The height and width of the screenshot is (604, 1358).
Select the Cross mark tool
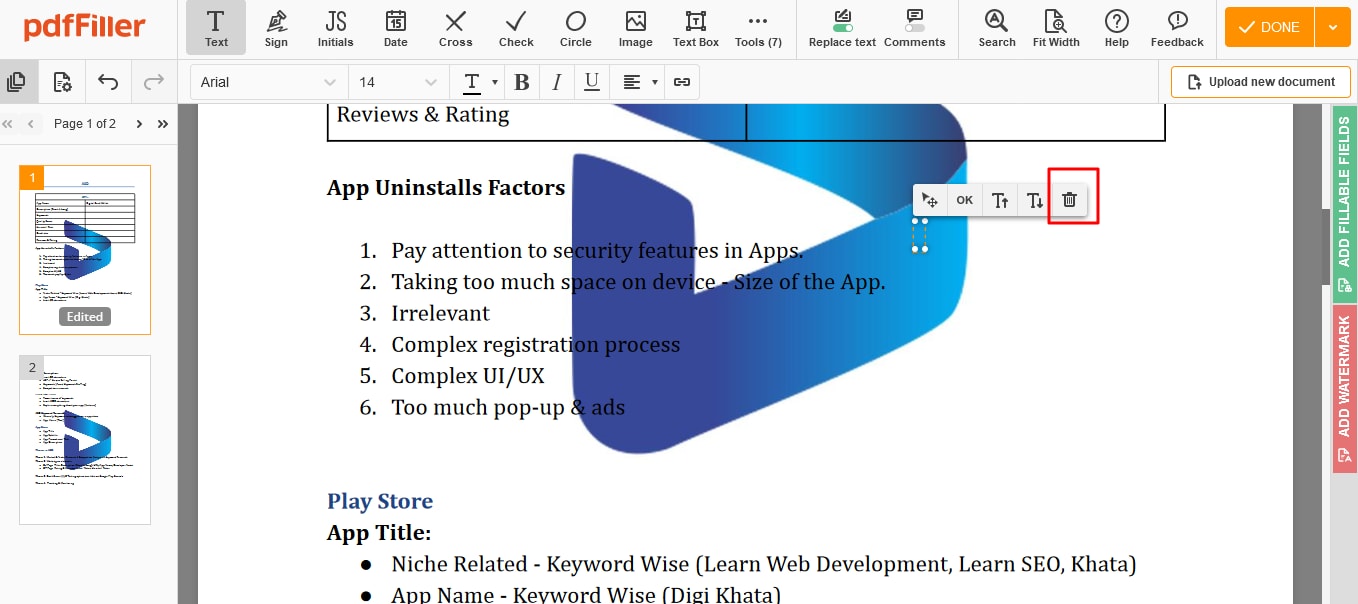click(x=456, y=28)
